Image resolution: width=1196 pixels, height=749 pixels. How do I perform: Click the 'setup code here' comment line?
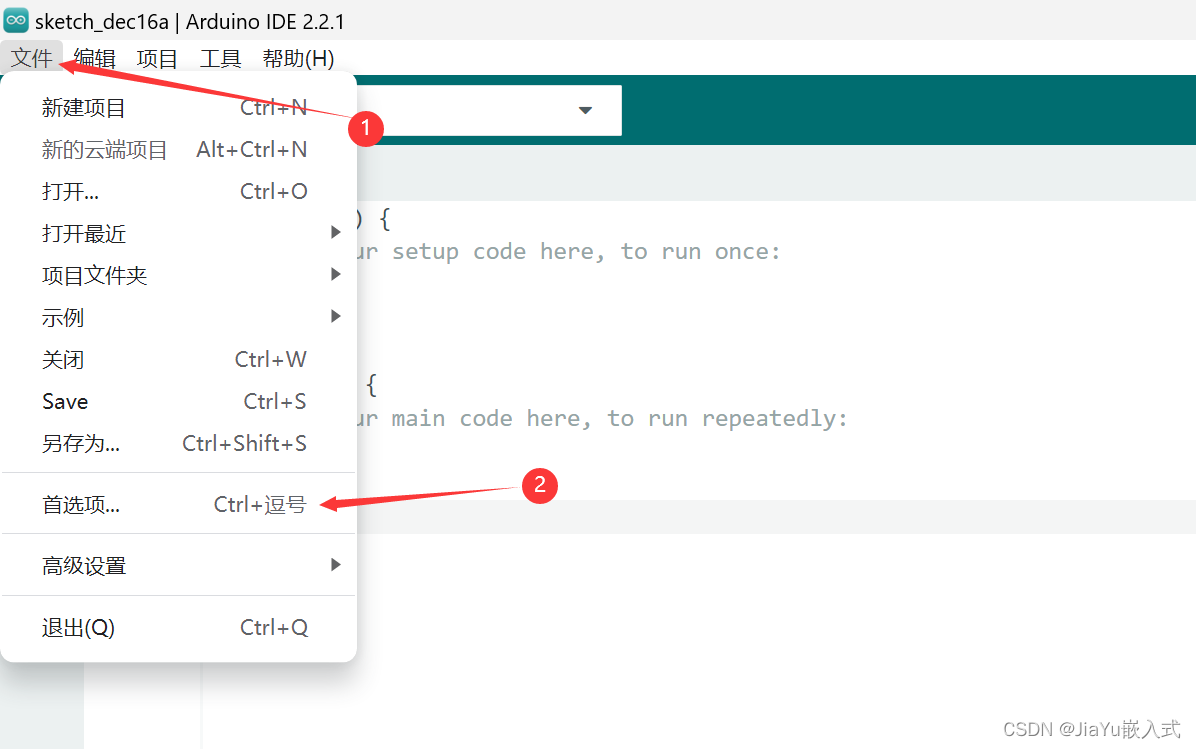click(x=567, y=252)
